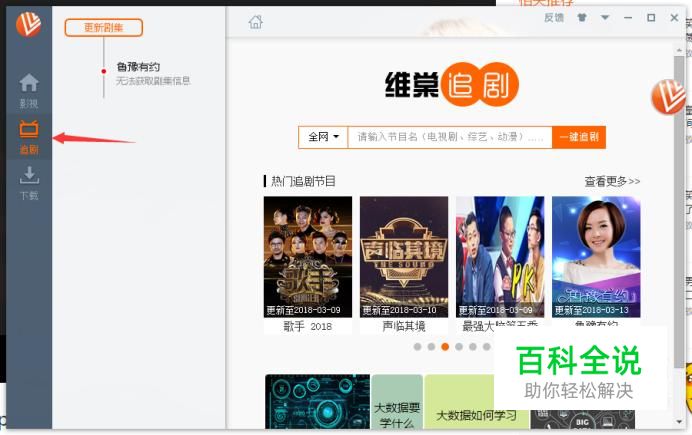Click the scrollbar up arrow

pos(679,51)
